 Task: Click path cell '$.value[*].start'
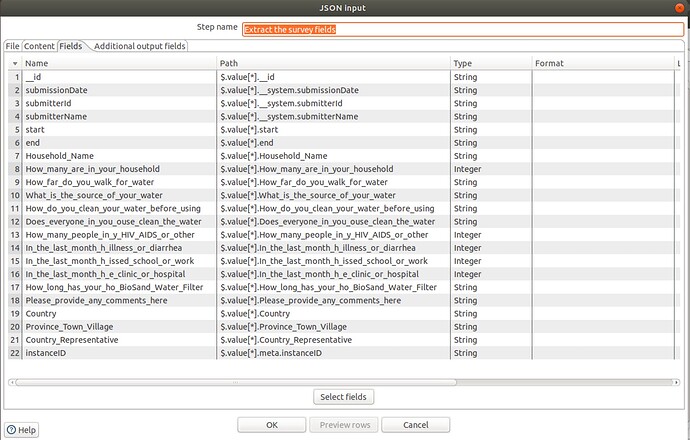point(334,130)
